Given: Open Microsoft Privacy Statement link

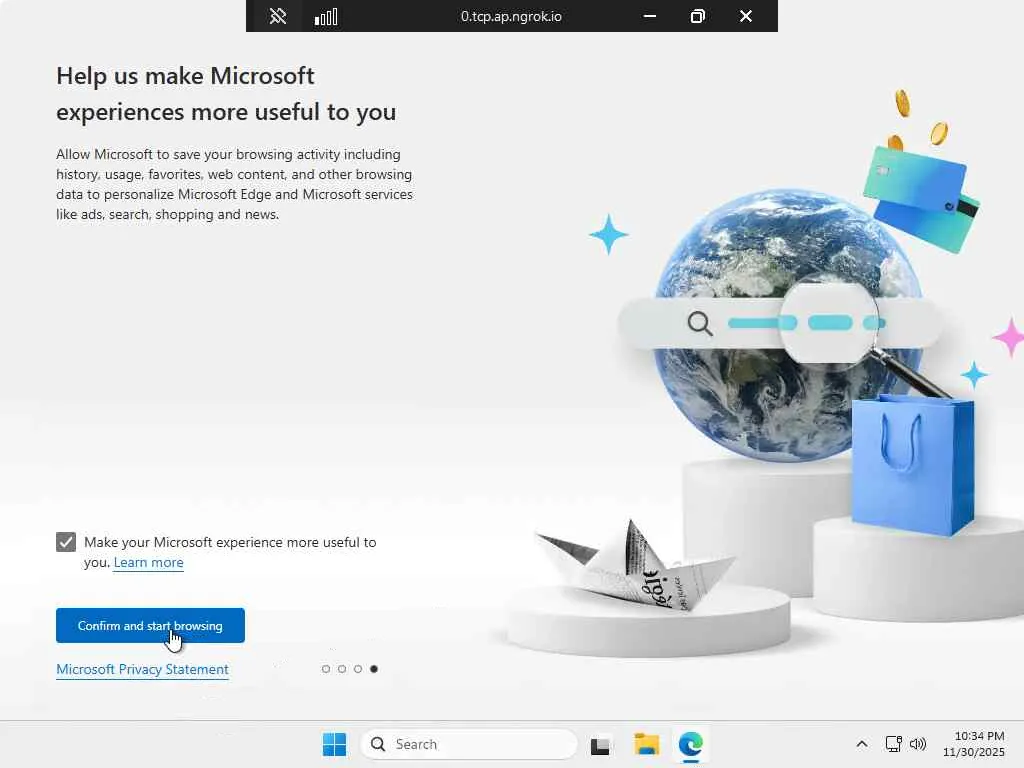Looking at the screenshot, I should tap(142, 669).
